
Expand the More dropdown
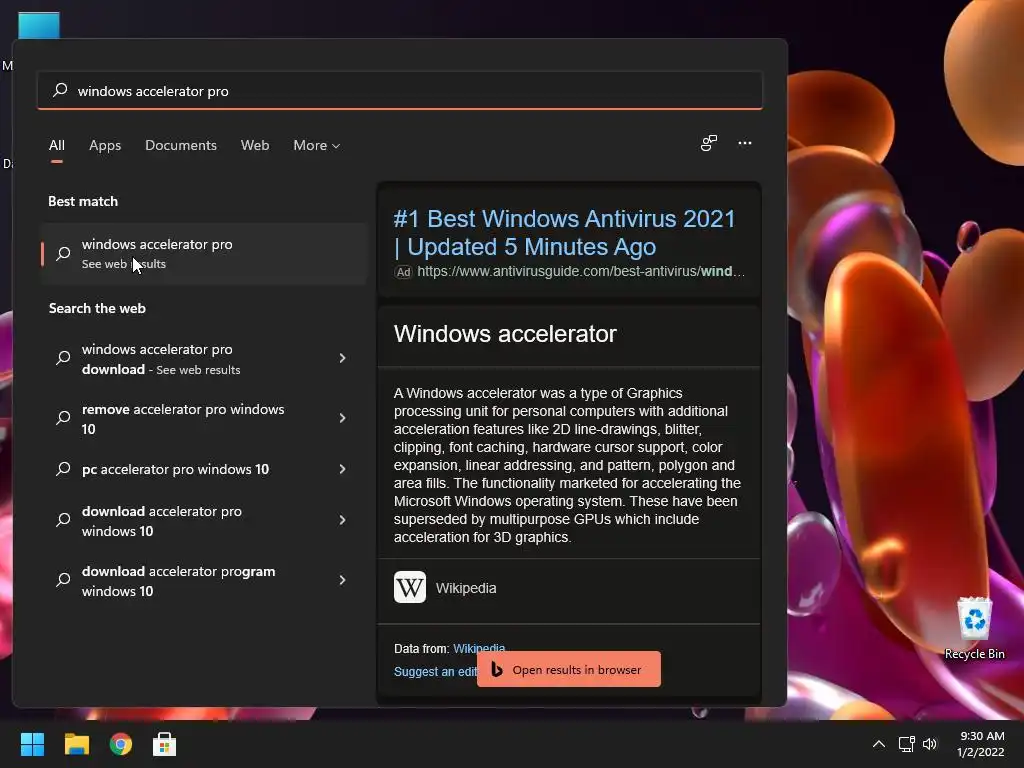(x=317, y=146)
